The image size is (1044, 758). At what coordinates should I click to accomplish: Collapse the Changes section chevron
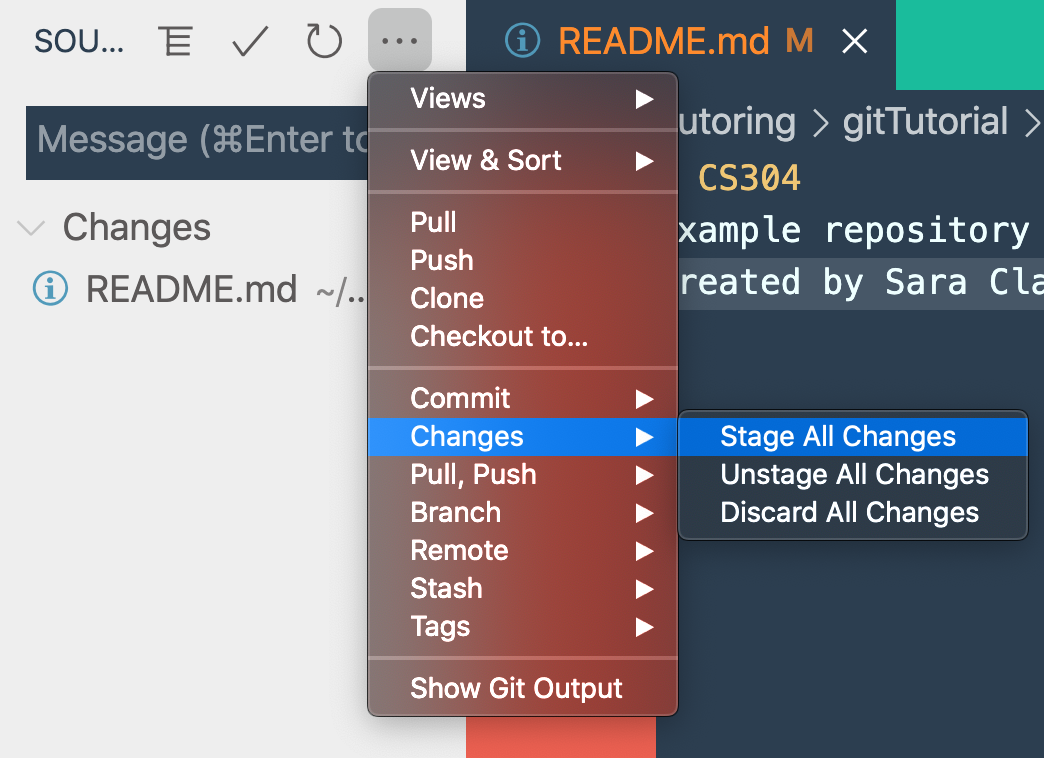(x=31, y=228)
